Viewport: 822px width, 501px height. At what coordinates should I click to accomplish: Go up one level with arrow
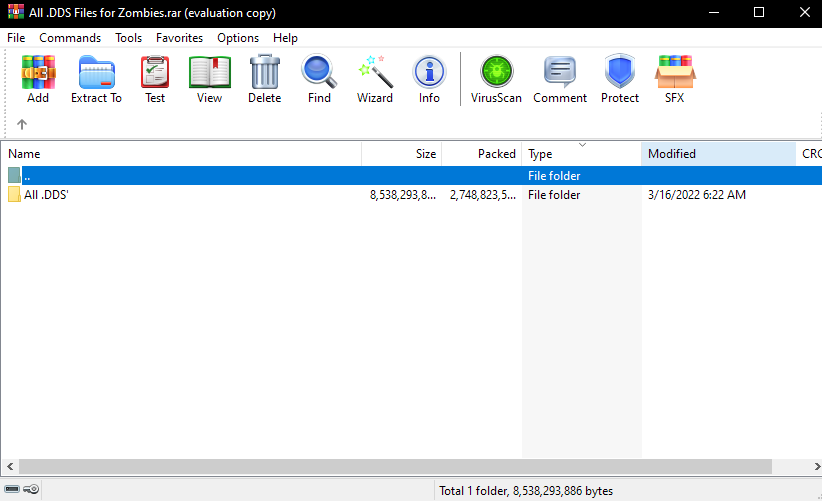tap(21, 124)
